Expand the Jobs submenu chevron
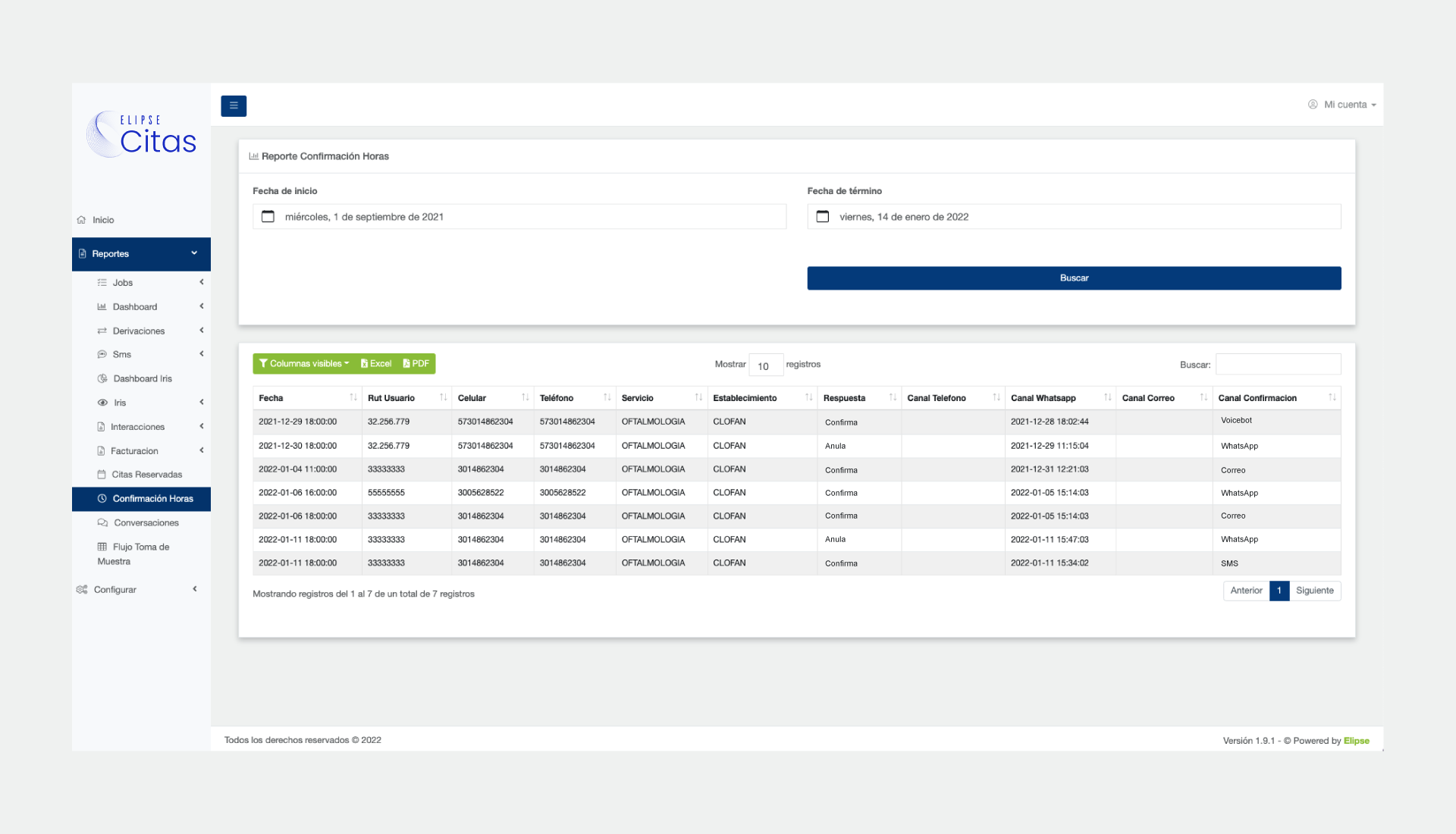This screenshot has width=1456, height=834. (202, 282)
